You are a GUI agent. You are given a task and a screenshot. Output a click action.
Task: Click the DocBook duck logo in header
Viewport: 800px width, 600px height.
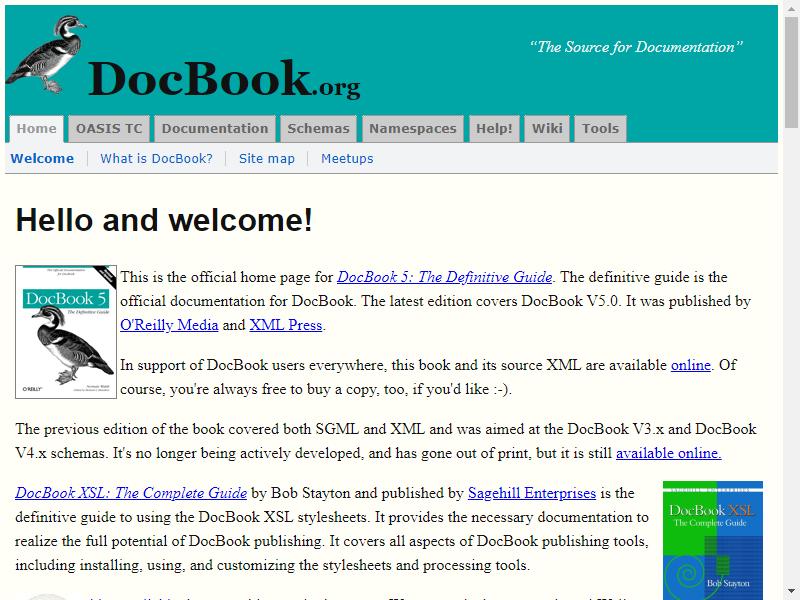click(46, 54)
